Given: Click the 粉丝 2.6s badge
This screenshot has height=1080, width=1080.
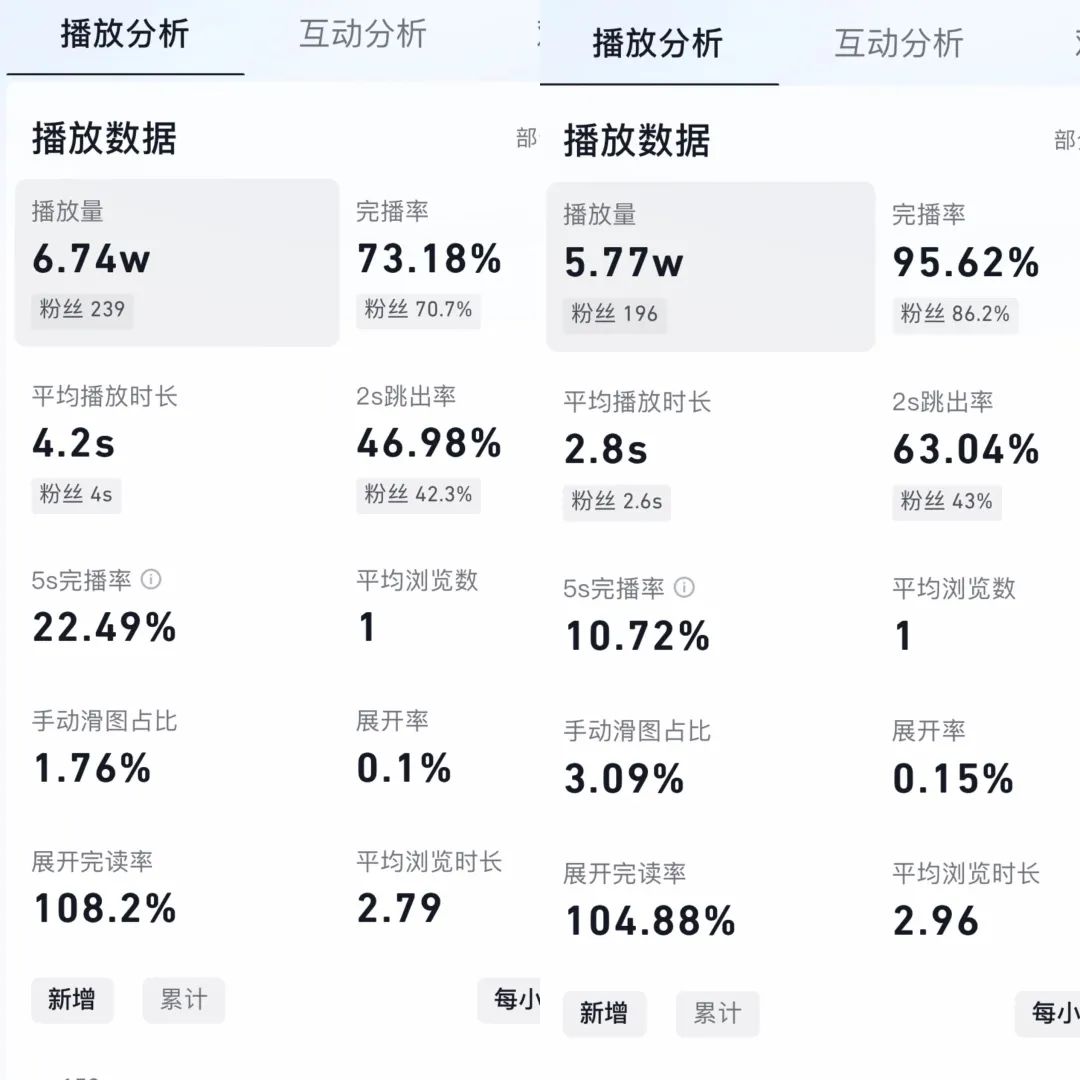Looking at the screenshot, I should click(x=617, y=501).
